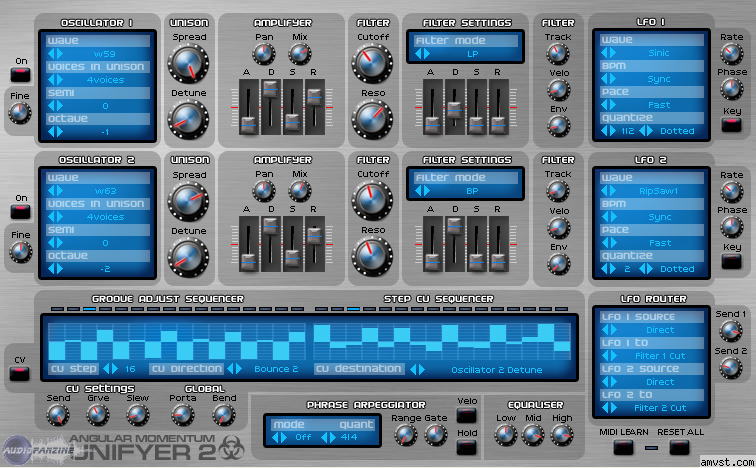The height and width of the screenshot is (468, 756).
Task: Click the LFO 1 Key button
Action: tap(732, 125)
